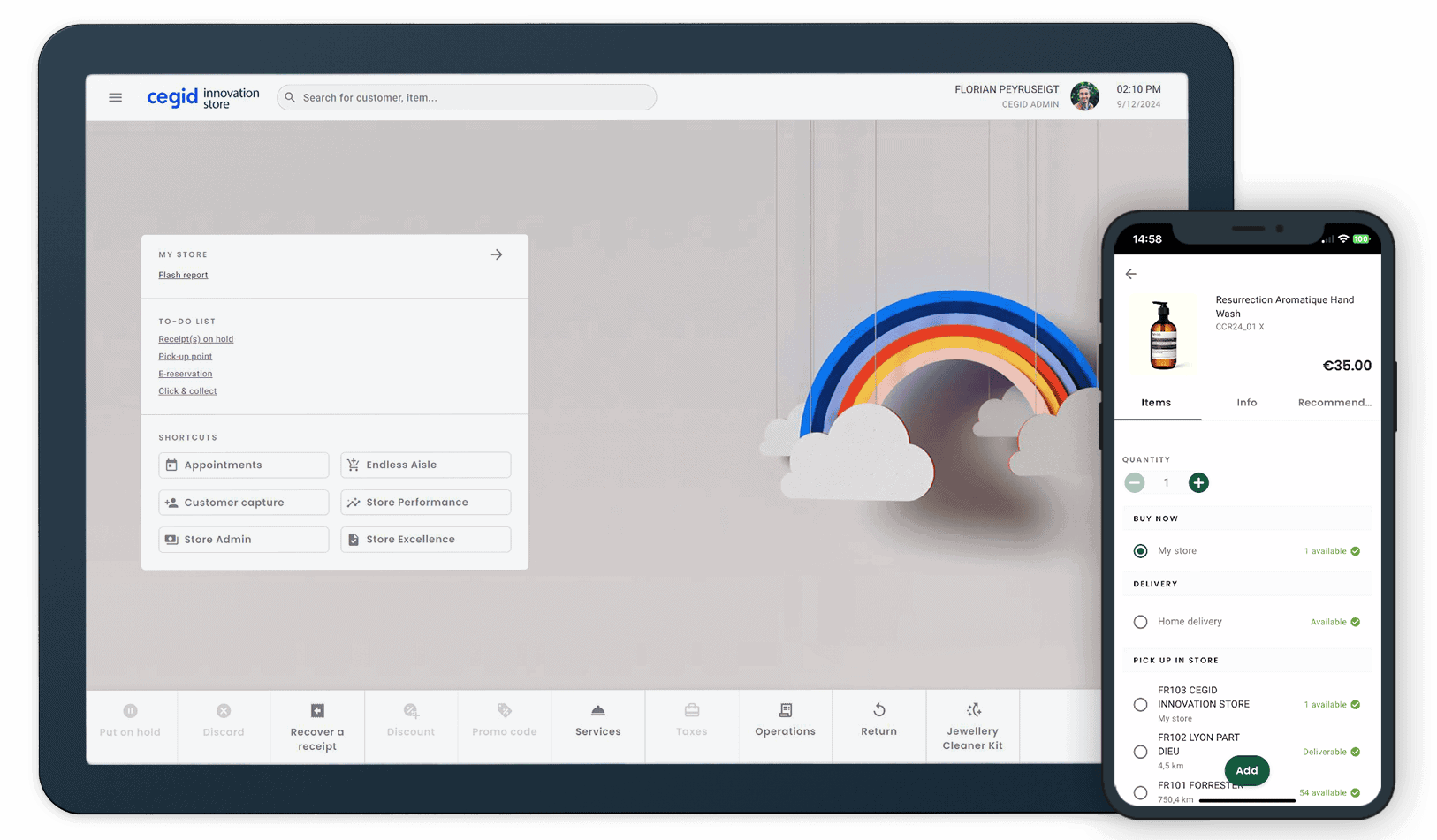Open the Flash report link
The width and height of the screenshot is (1437, 840).
[x=183, y=275]
